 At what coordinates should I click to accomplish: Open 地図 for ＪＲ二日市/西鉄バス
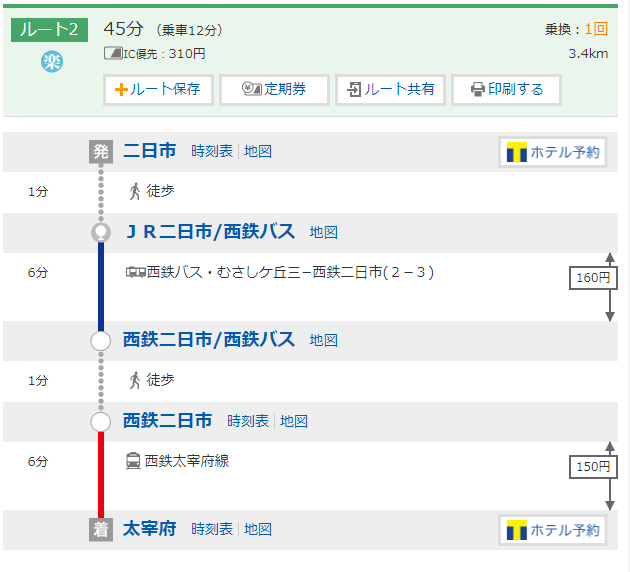(323, 232)
